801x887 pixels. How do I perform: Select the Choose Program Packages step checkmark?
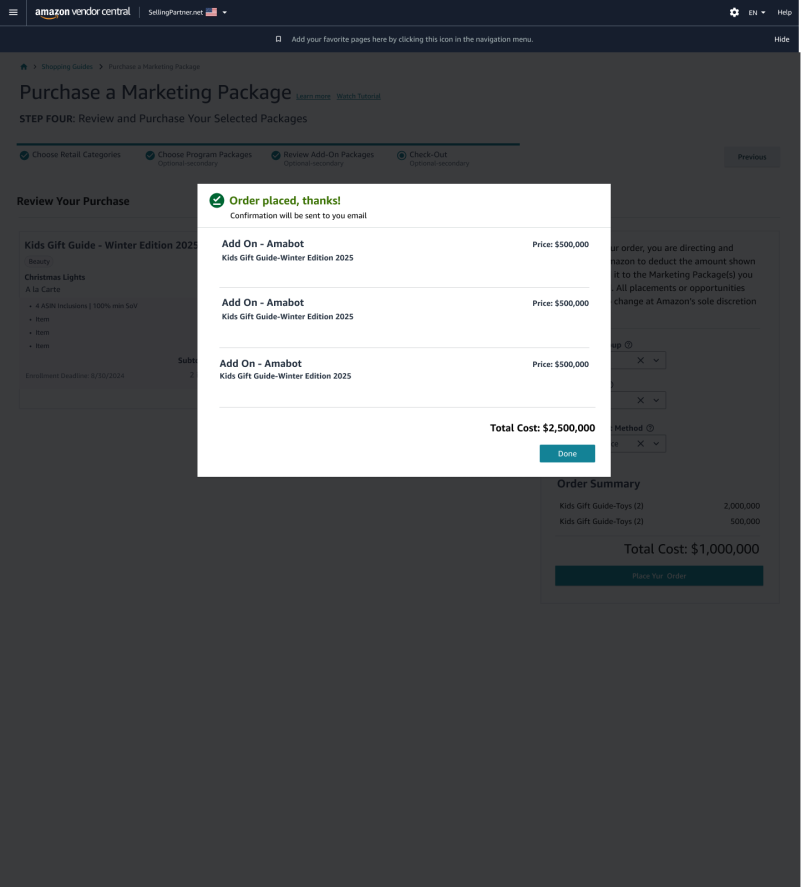click(149, 155)
